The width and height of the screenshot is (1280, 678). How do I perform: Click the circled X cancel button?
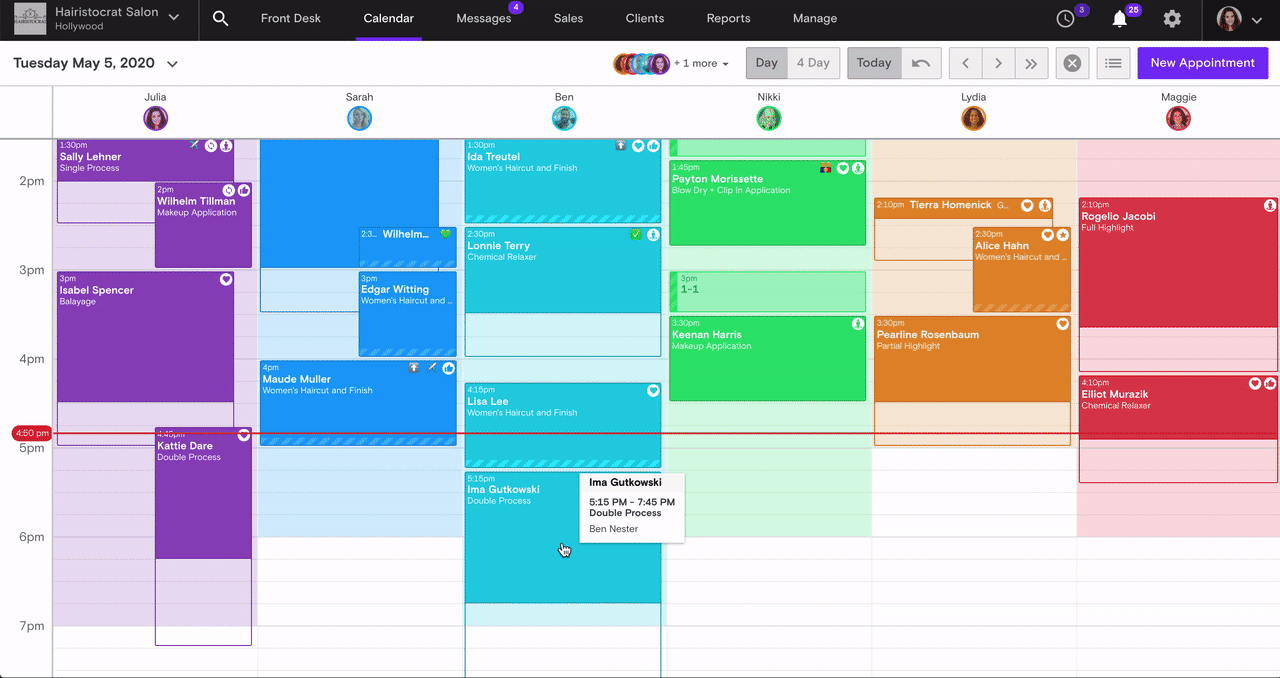[x=1072, y=63]
